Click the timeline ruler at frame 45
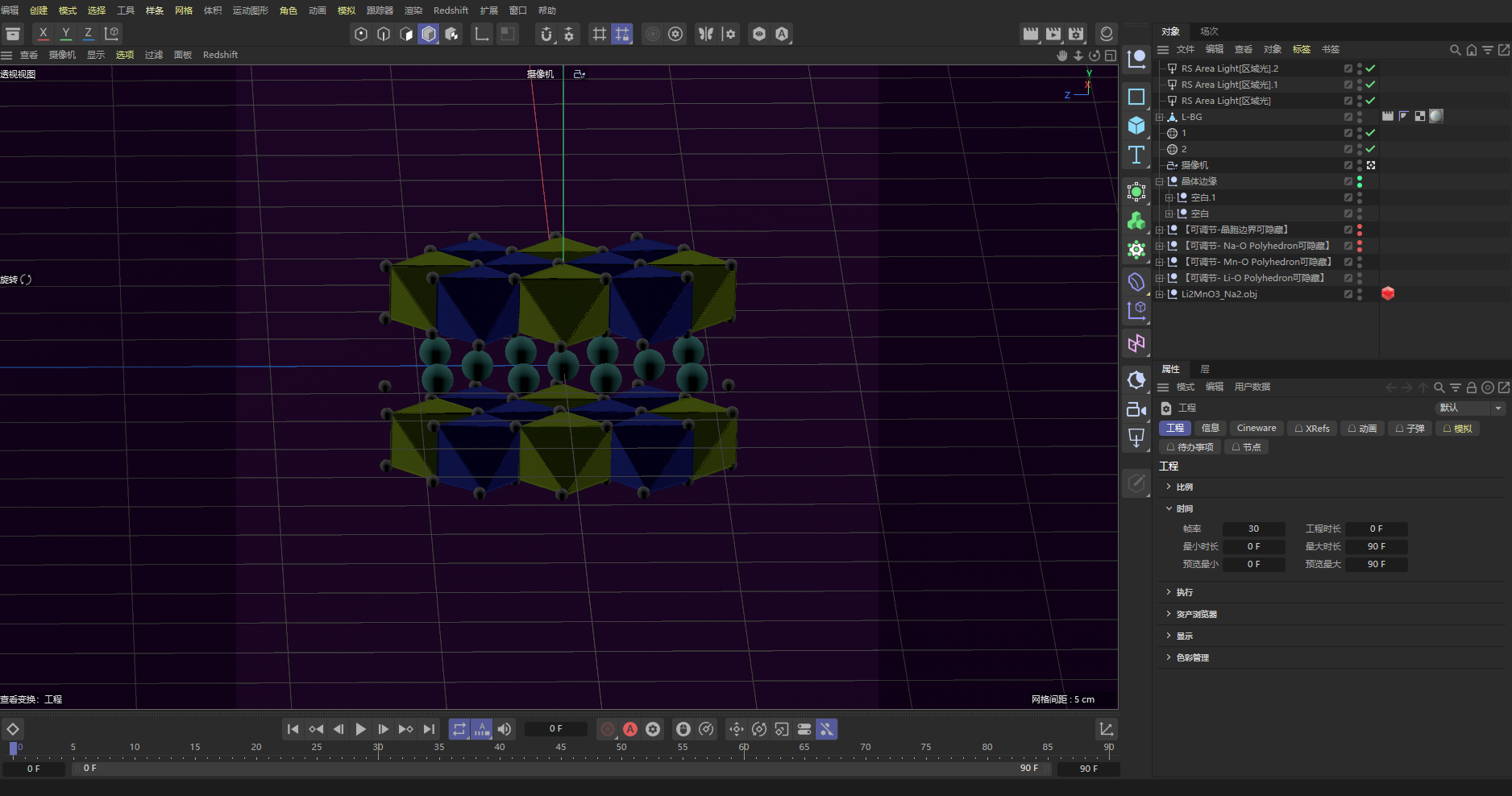1512x796 pixels. (x=561, y=748)
